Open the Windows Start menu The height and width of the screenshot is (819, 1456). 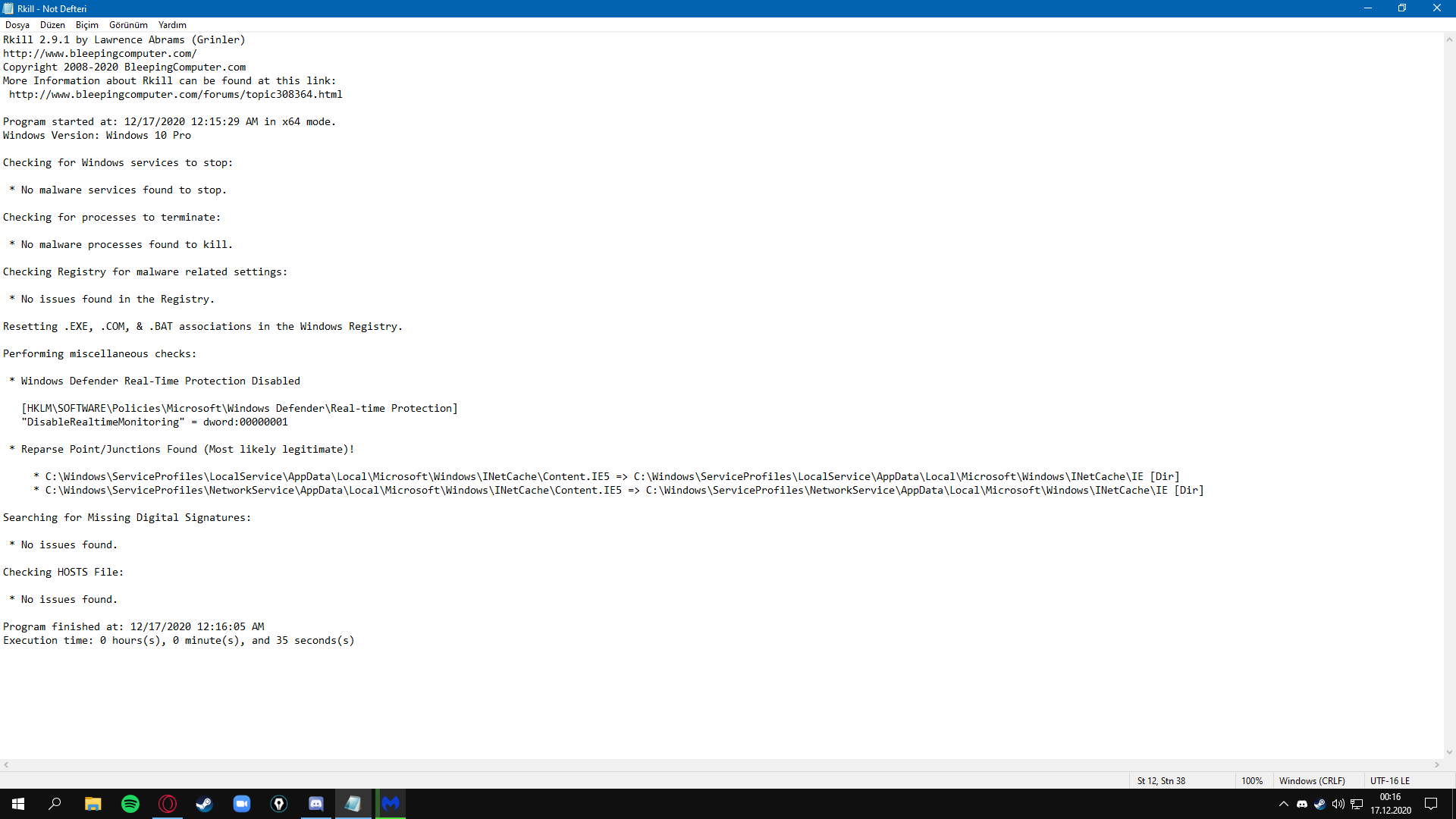[18, 804]
